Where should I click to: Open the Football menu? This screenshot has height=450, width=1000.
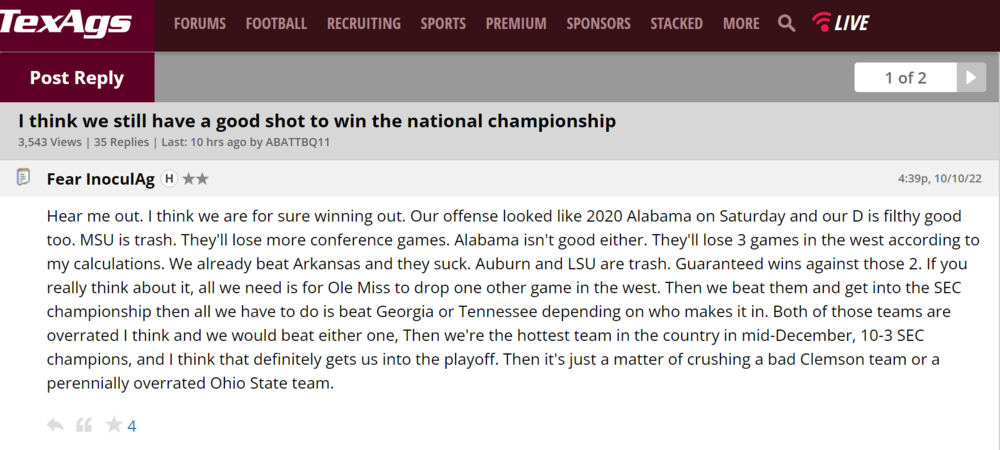(276, 23)
